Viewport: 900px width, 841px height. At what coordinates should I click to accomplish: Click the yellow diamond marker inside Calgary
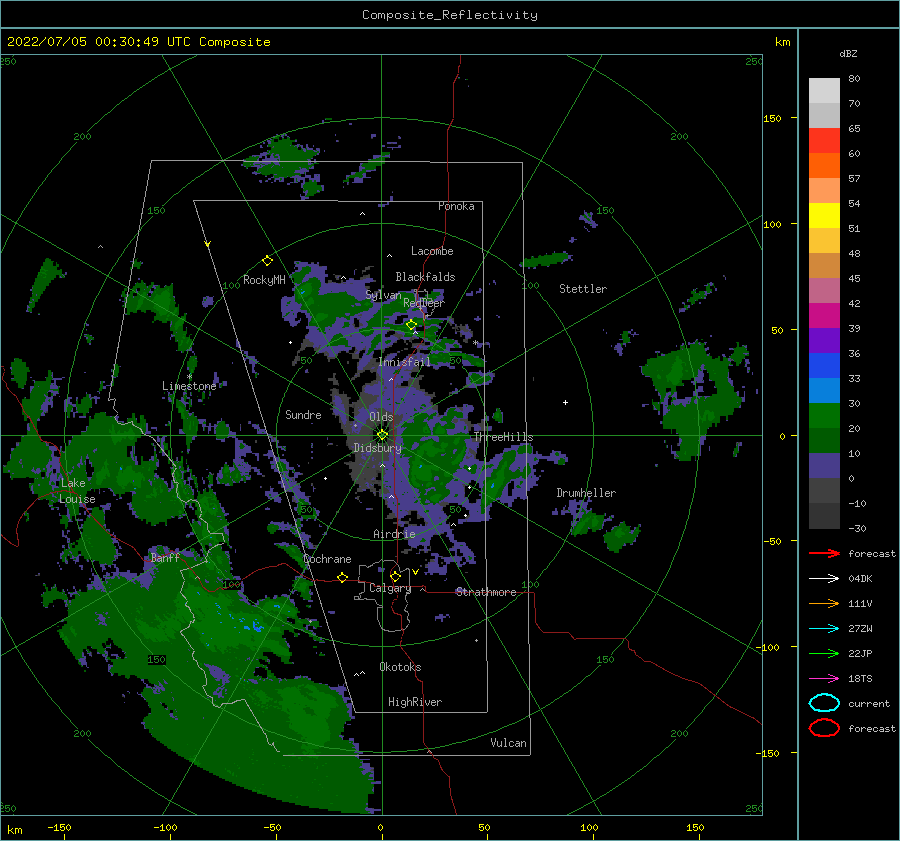[395, 576]
